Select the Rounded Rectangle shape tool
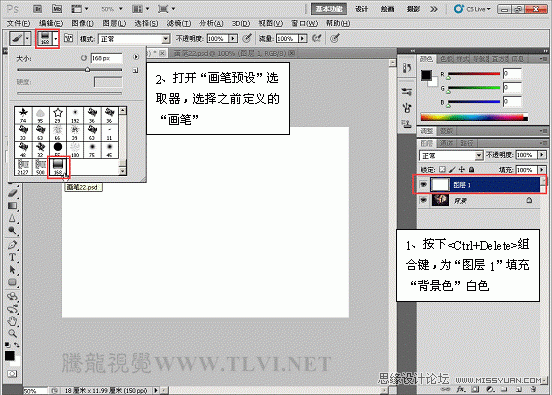Image resolution: width=552 pixels, height=395 pixels. (x=12, y=282)
